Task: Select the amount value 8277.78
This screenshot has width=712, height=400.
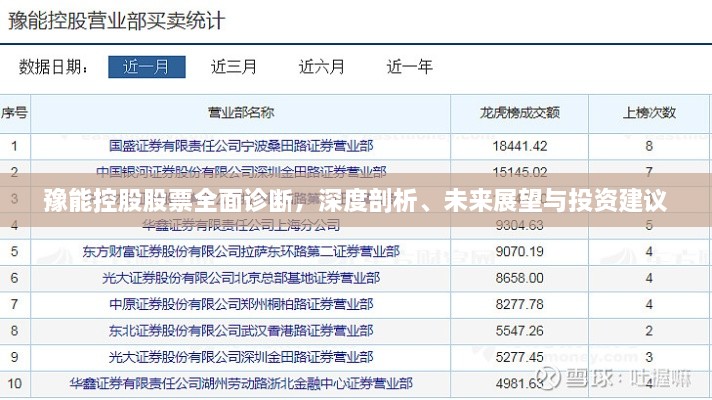Action: [519, 304]
